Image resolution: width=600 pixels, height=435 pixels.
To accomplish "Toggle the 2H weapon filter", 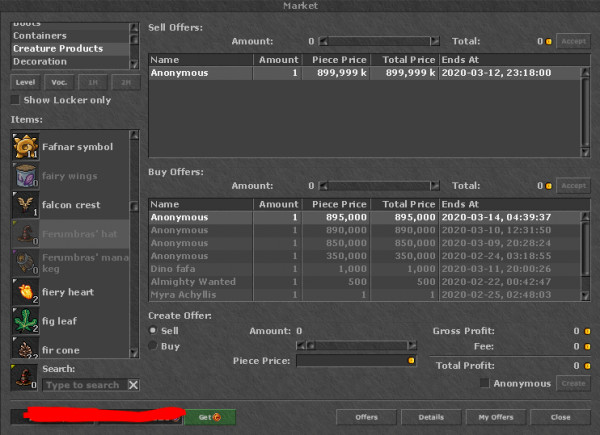I will (126, 82).
